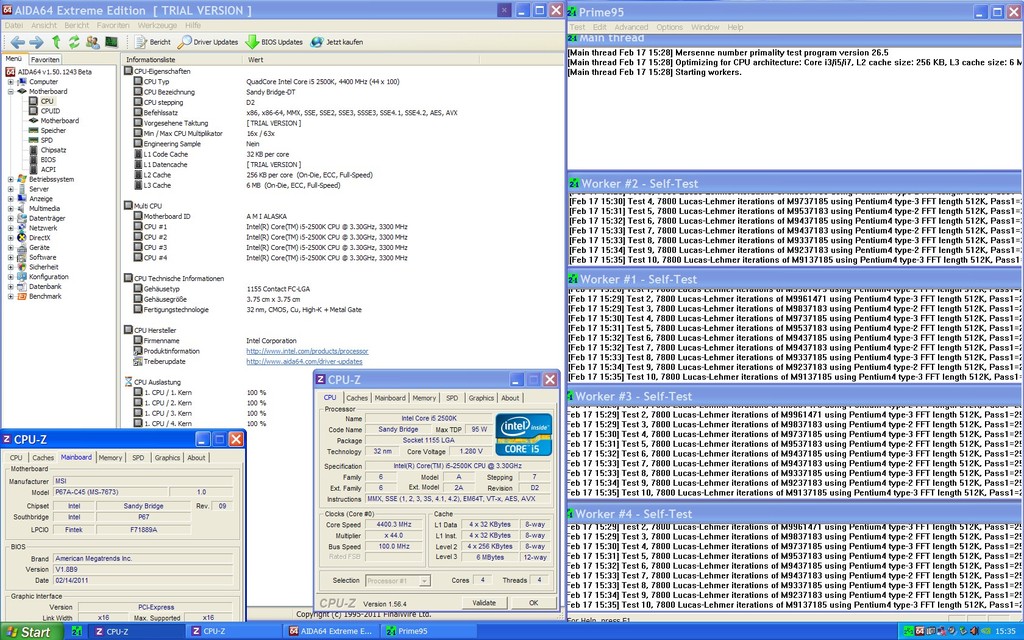The height and width of the screenshot is (640, 1024).
Task: Open the Test menu in Prime95
Action: pos(577,27)
